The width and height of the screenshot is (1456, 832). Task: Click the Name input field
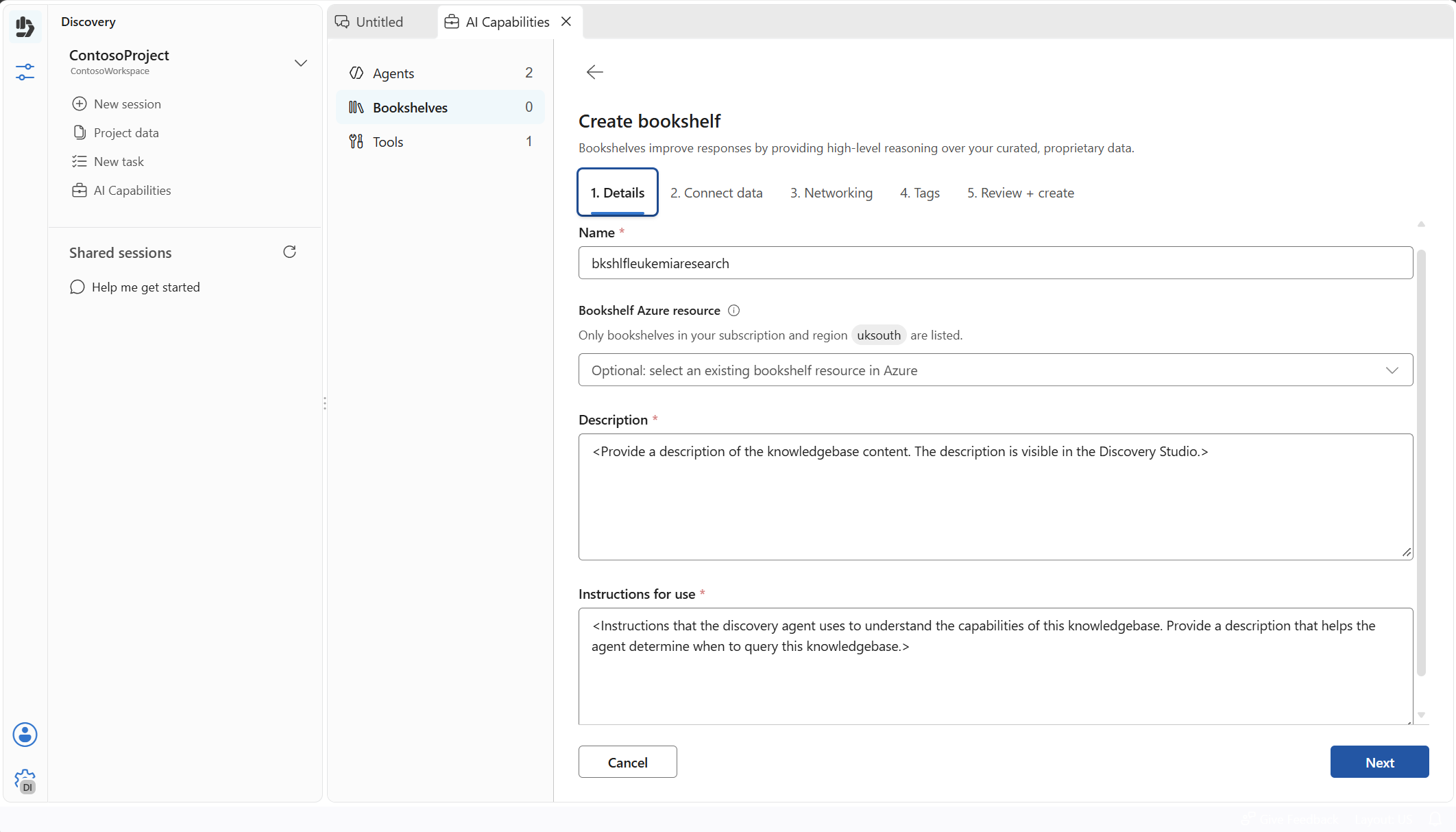tap(995, 263)
